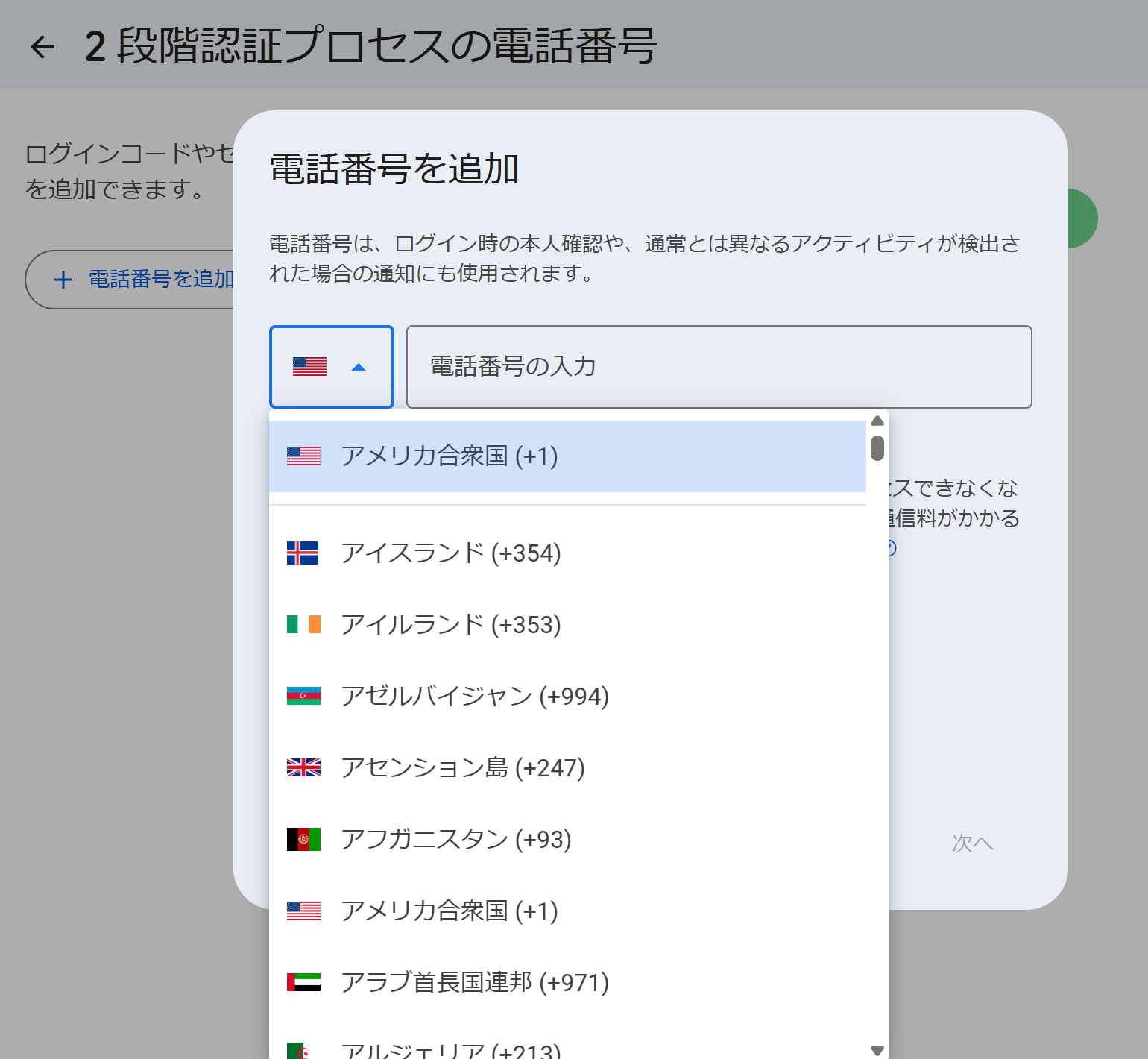Choose アイルランド (+353) from the list
The height and width of the screenshot is (1059, 1148).
450,624
